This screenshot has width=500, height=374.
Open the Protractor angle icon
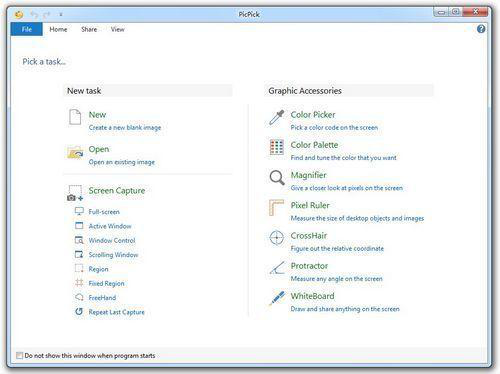pos(277,268)
